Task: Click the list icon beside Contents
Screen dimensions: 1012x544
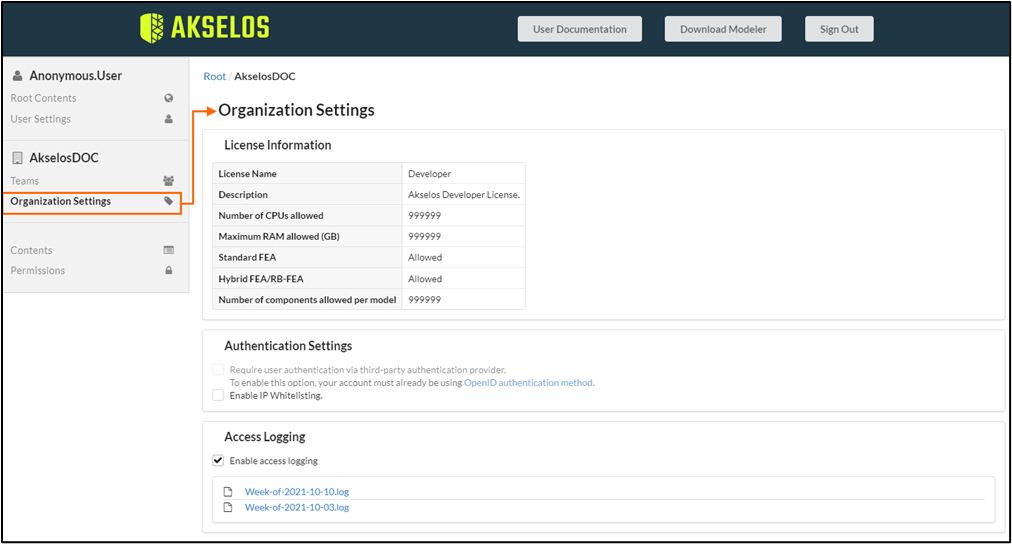Action: pyautogui.click(x=168, y=250)
